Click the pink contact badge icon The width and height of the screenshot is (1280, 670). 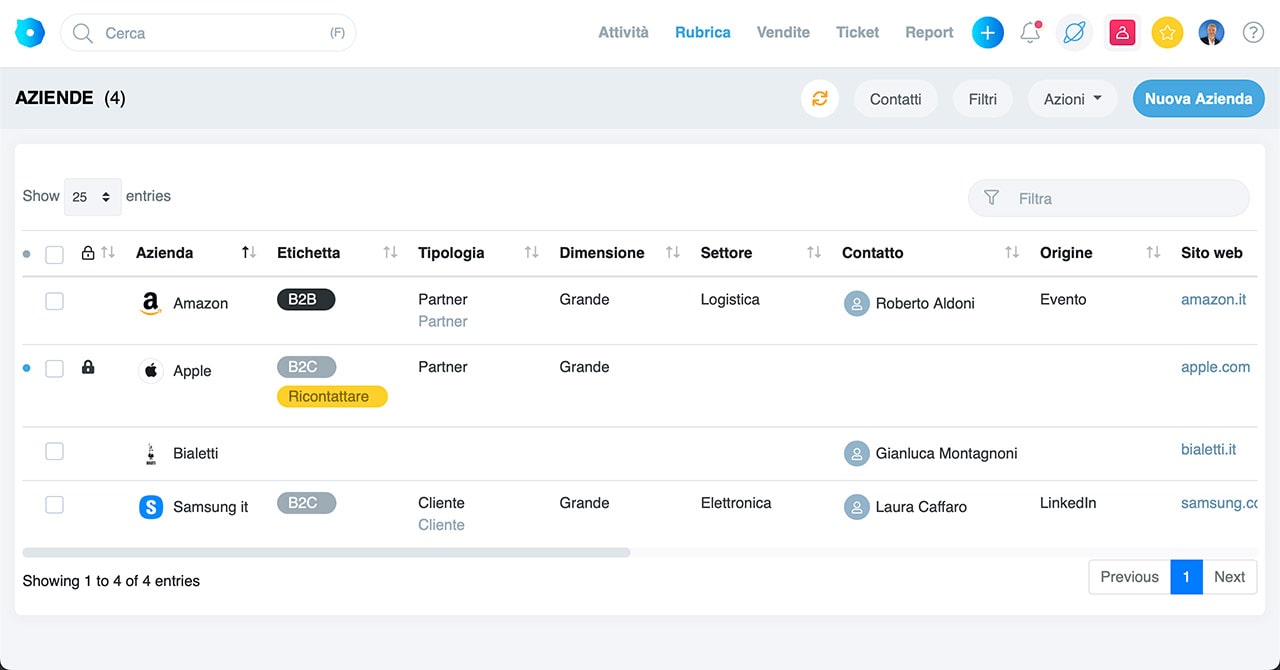[1122, 33]
